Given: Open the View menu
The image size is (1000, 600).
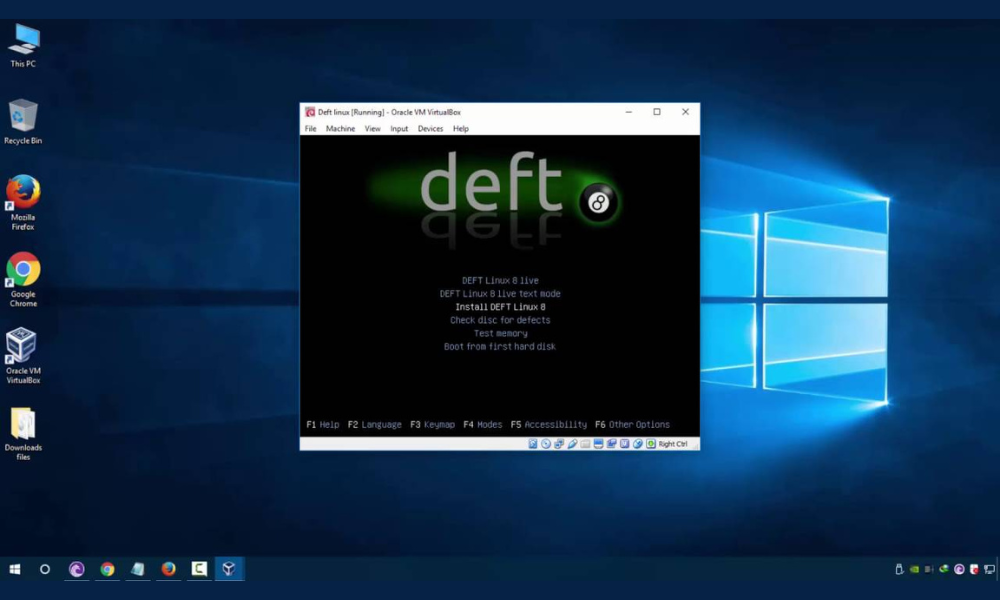Looking at the screenshot, I should pyautogui.click(x=372, y=129).
